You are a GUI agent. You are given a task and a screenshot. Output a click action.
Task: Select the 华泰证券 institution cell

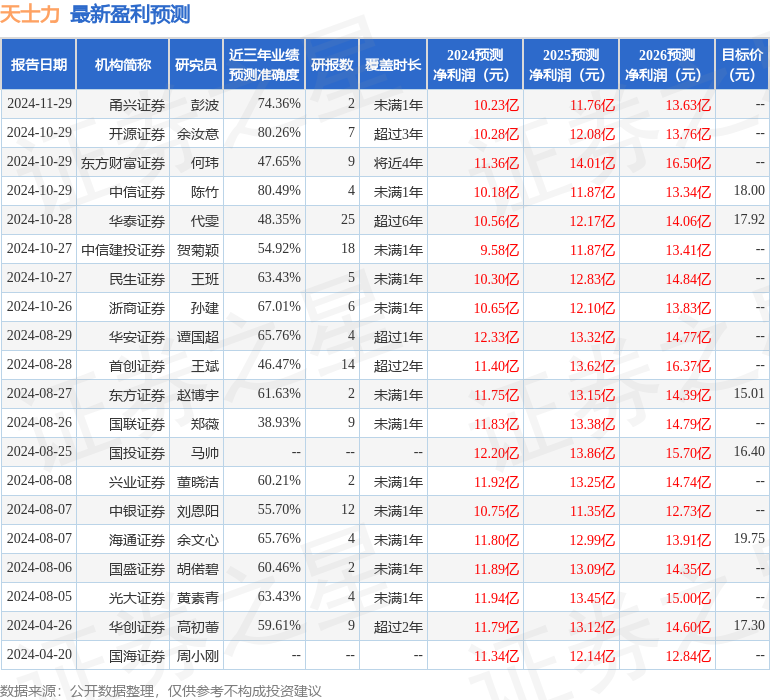[137, 220]
